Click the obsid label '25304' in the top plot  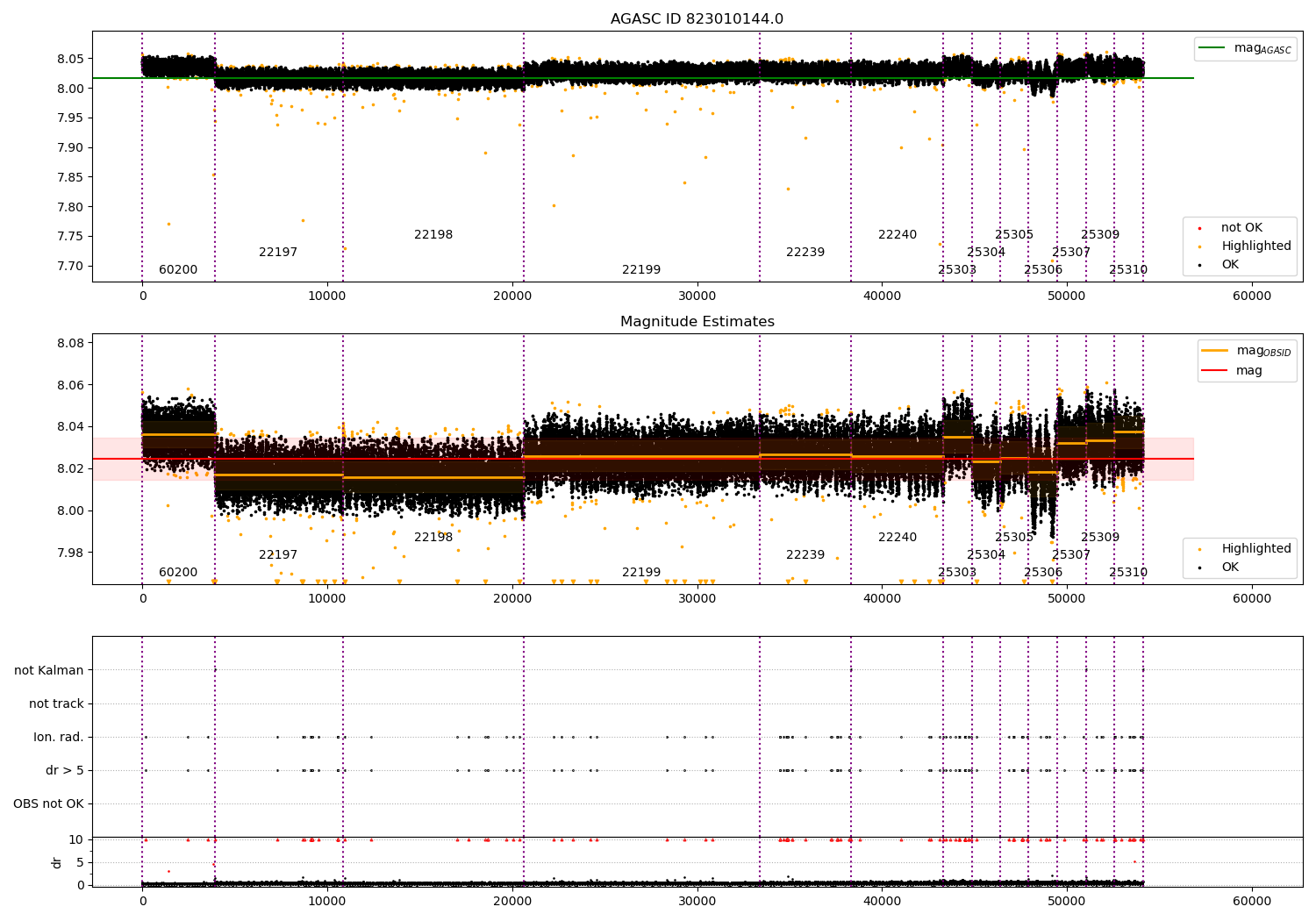click(986, 253)
